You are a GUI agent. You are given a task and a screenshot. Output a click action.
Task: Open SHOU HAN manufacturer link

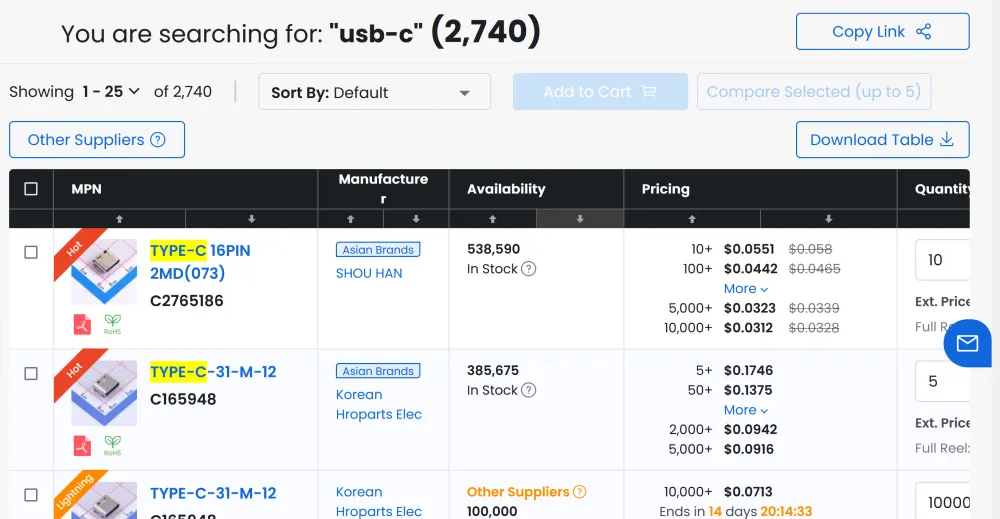click(369, 273)
